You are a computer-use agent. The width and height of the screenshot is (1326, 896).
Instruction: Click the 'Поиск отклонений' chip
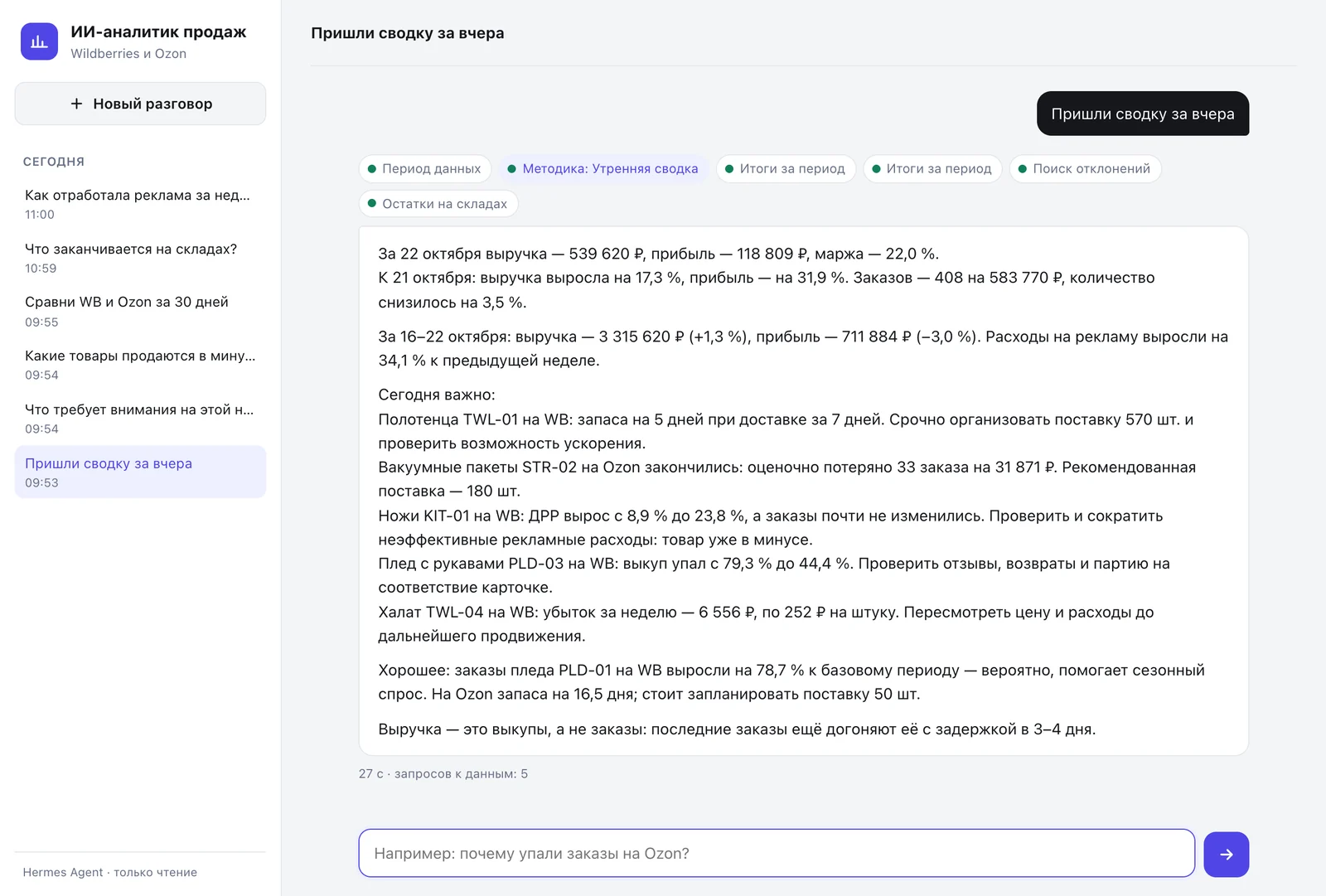(x=1085, y=169)
